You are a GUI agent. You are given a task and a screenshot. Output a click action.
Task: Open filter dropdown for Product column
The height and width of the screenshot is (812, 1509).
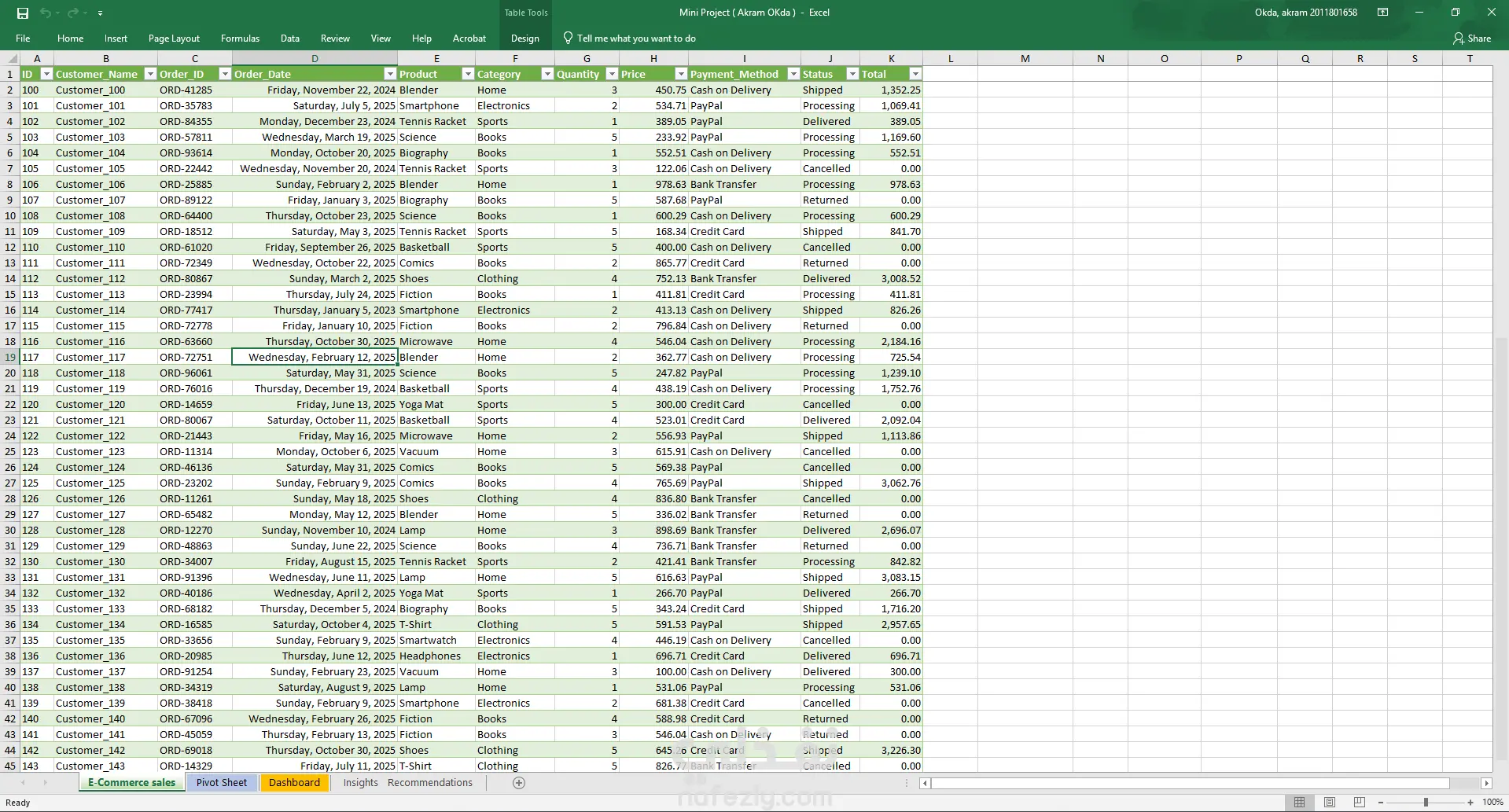467,74
